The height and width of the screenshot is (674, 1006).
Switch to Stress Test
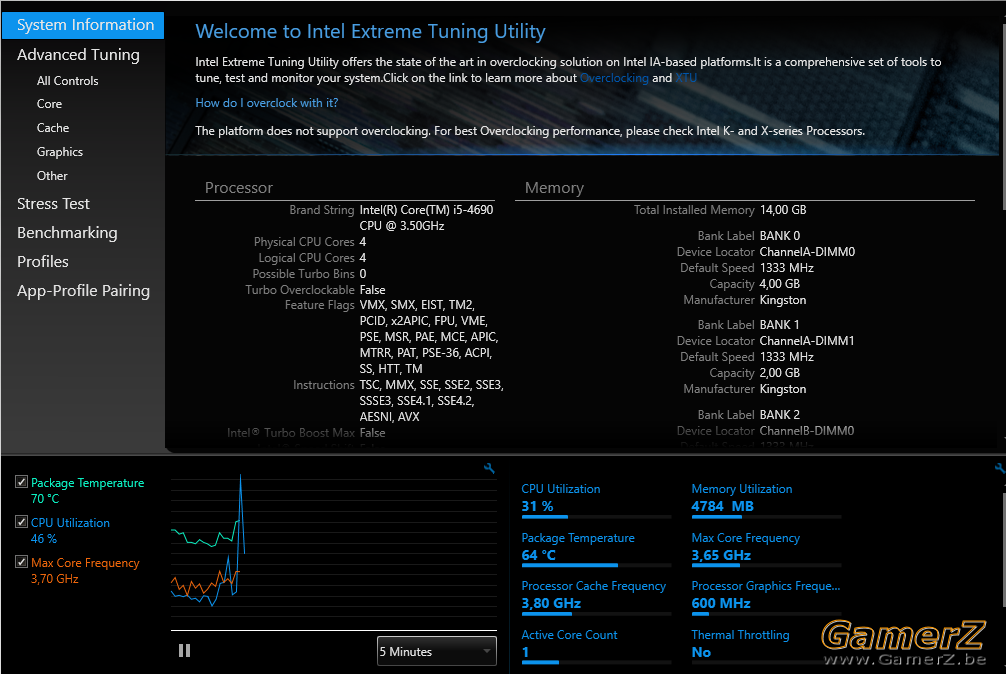53,204
